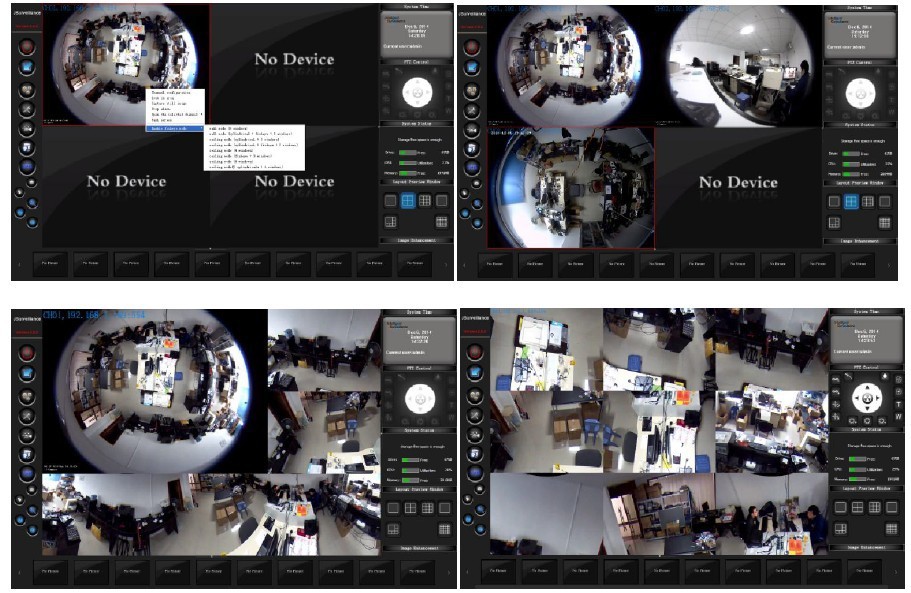Select large fisheye video in bottom-left screenshot
This screenshot has width=911, height=593.
(x=150, y=390)
